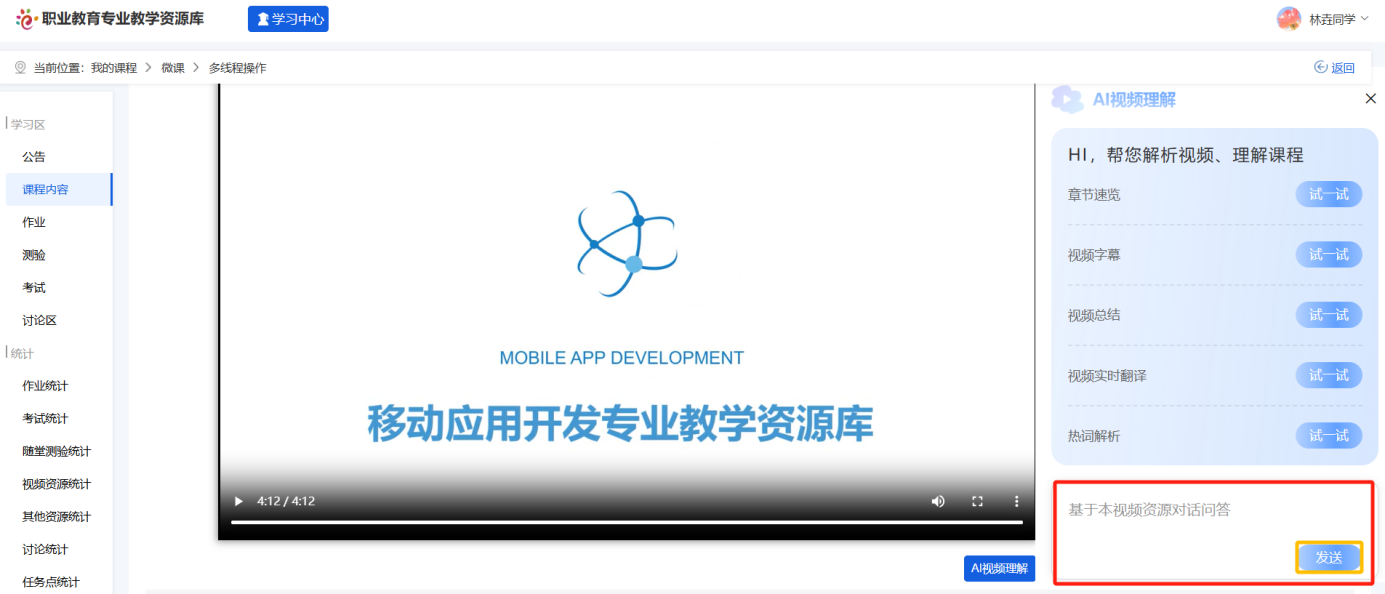
Task: Open 作业 in the sidebar
Action: 34,222
